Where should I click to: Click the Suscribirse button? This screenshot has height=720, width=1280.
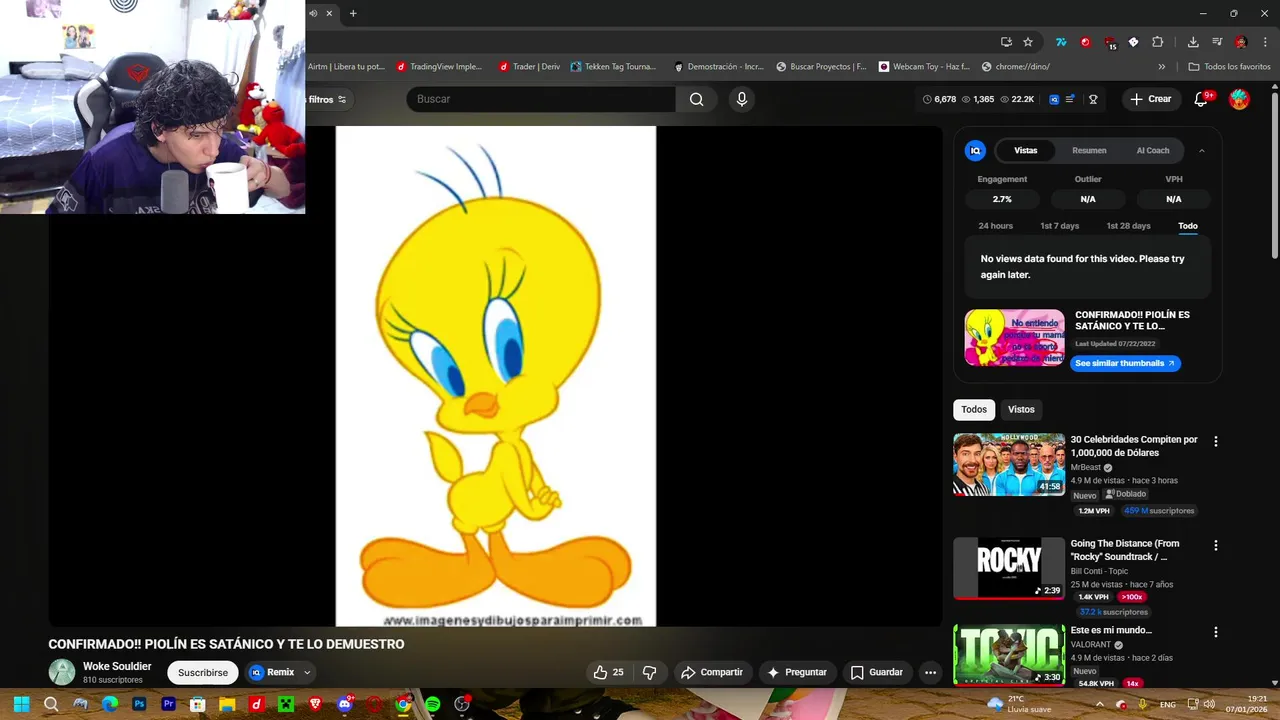[x=203, y=673]
